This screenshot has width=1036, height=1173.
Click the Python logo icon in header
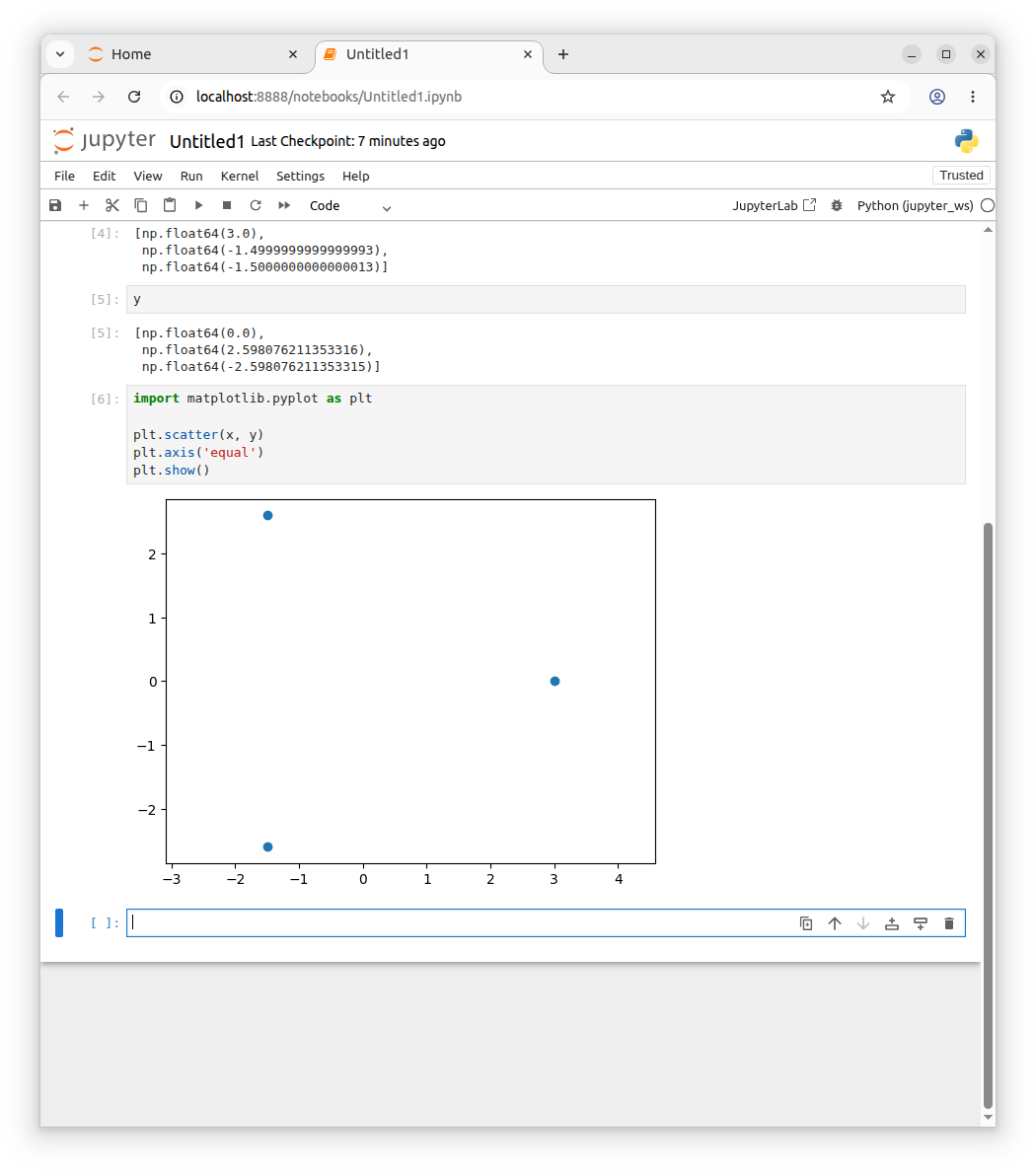[966, 141]
